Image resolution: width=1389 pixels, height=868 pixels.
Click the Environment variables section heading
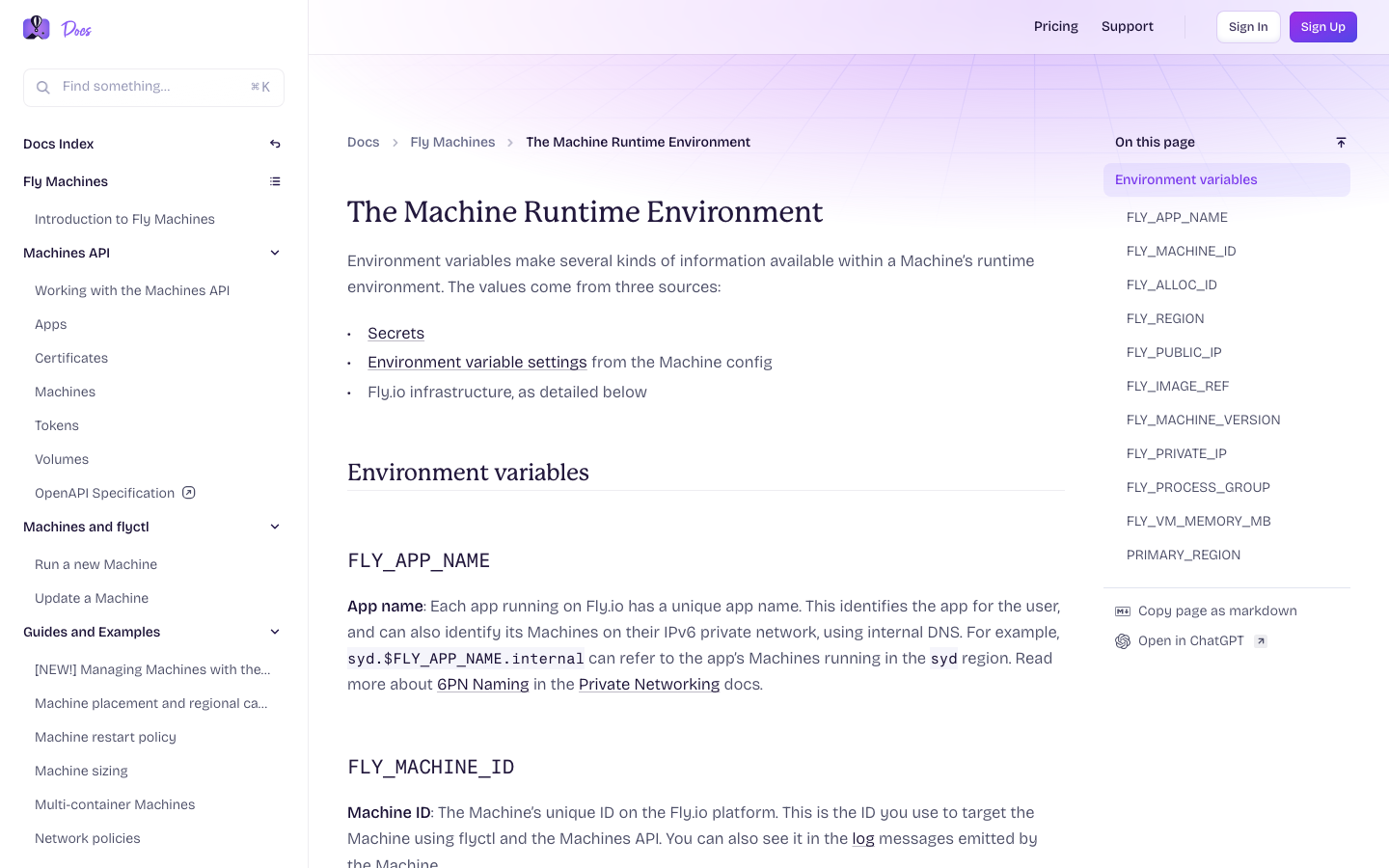tap(468, 472)
